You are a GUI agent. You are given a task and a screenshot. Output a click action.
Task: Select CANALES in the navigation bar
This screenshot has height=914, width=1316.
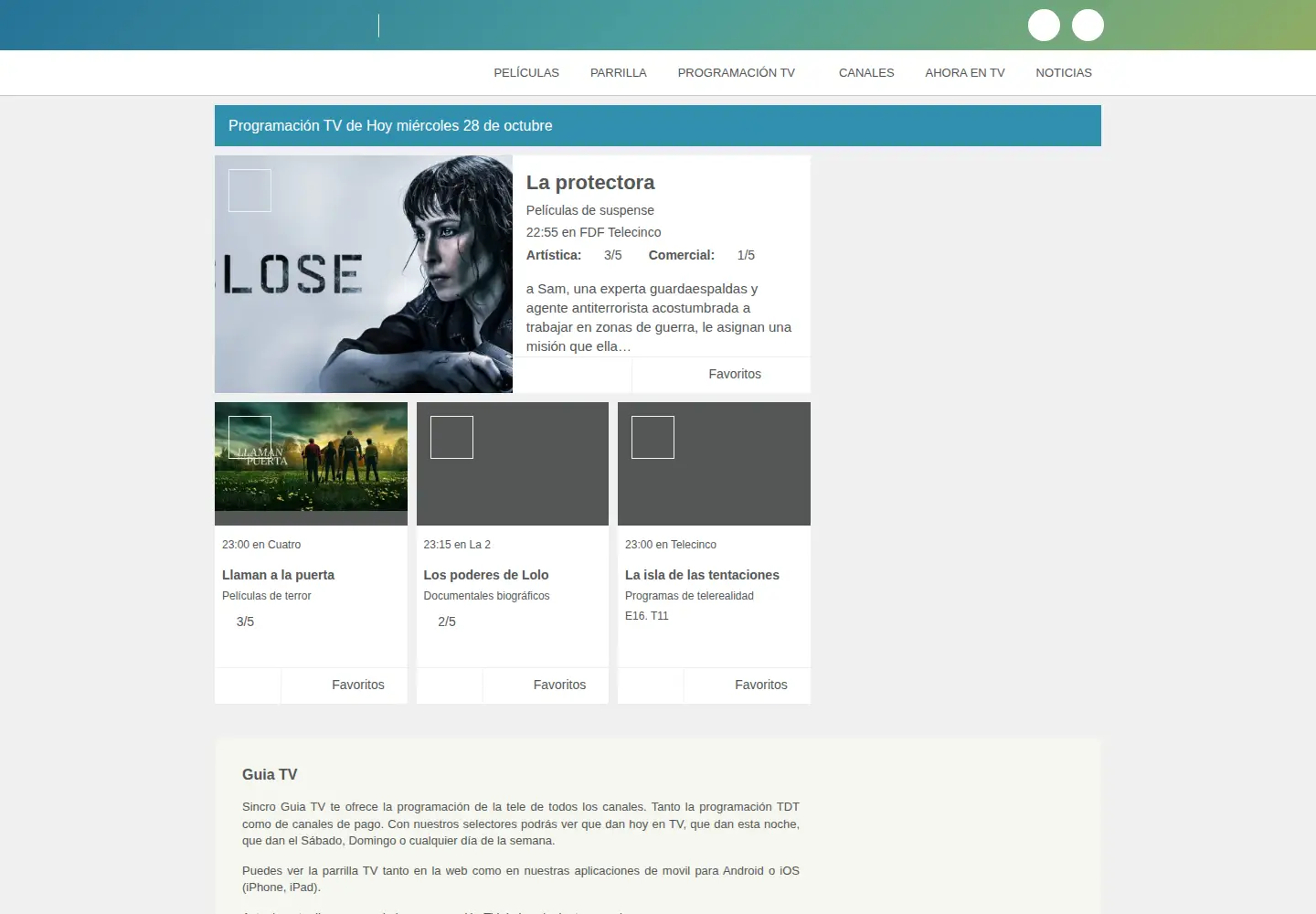[866, 73]
